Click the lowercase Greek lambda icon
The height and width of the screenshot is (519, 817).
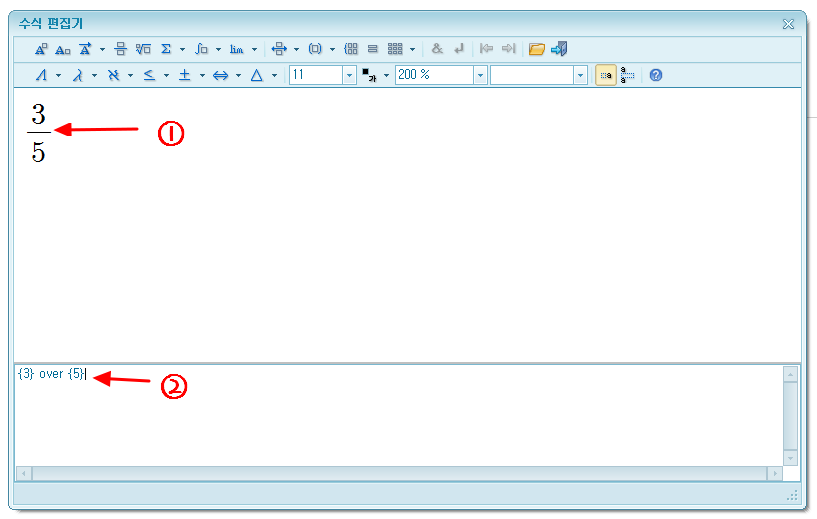tap(78, 76)
